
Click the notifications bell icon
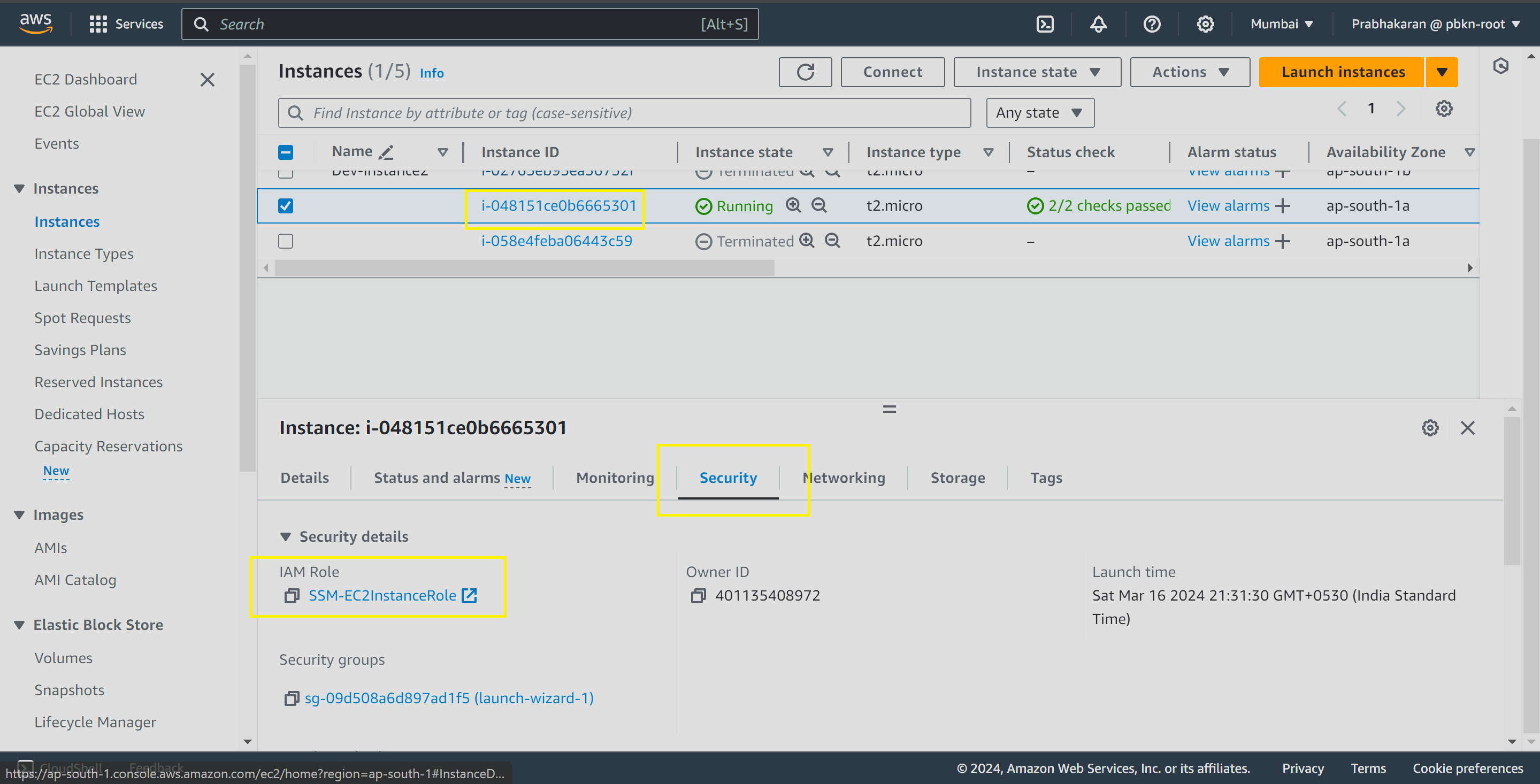click(1098, 24)
